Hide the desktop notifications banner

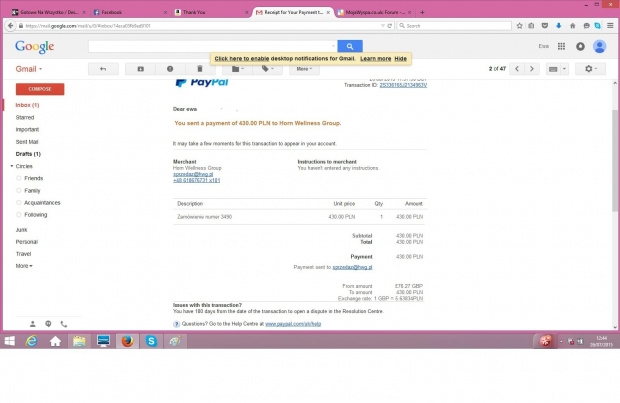pos(401,59)
